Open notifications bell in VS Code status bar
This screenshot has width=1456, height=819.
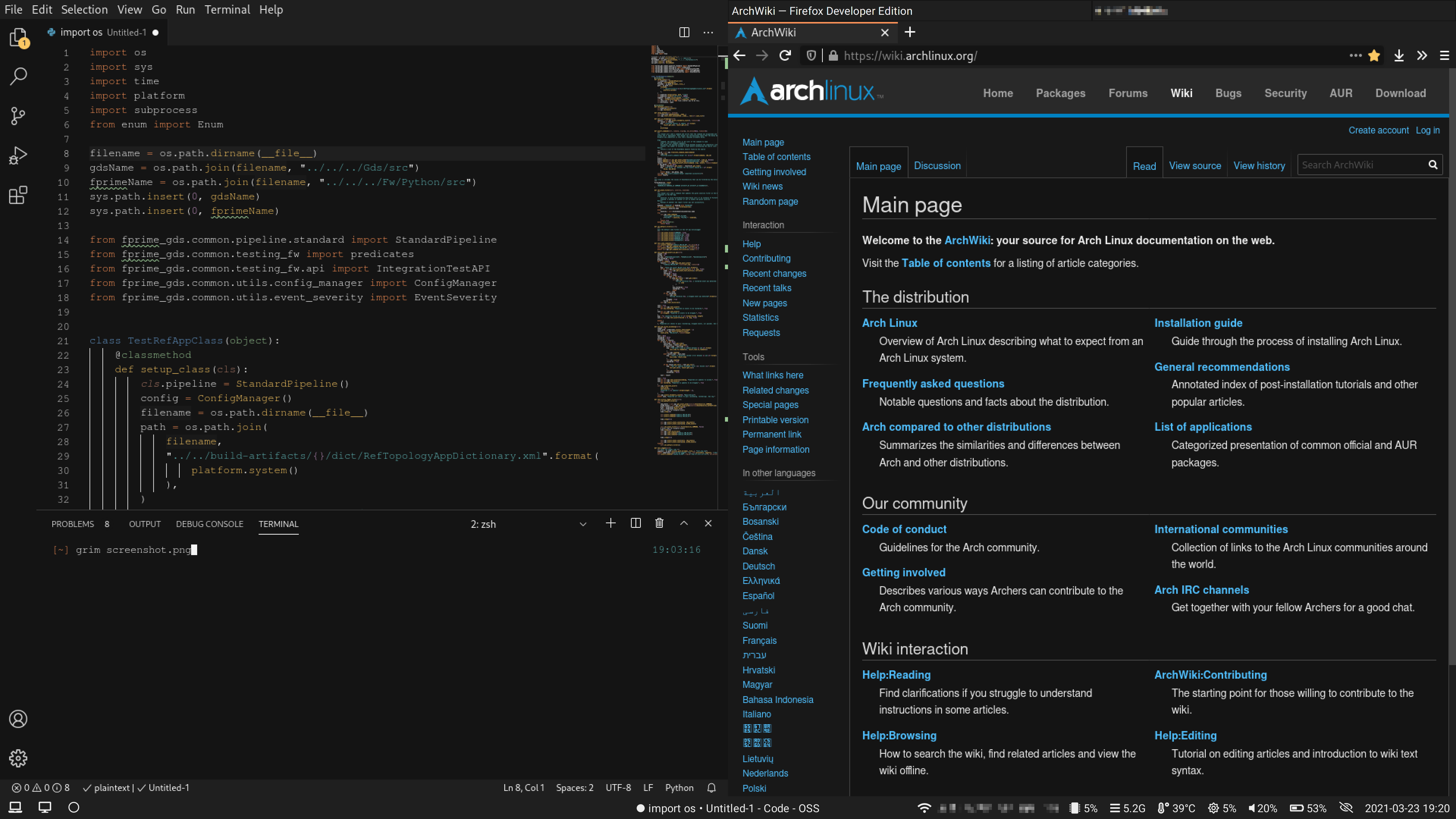coord(712,788)
